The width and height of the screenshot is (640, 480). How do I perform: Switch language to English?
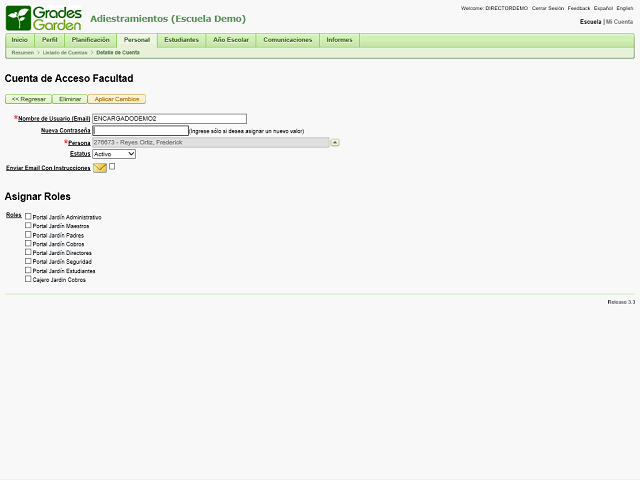point(625,8)
